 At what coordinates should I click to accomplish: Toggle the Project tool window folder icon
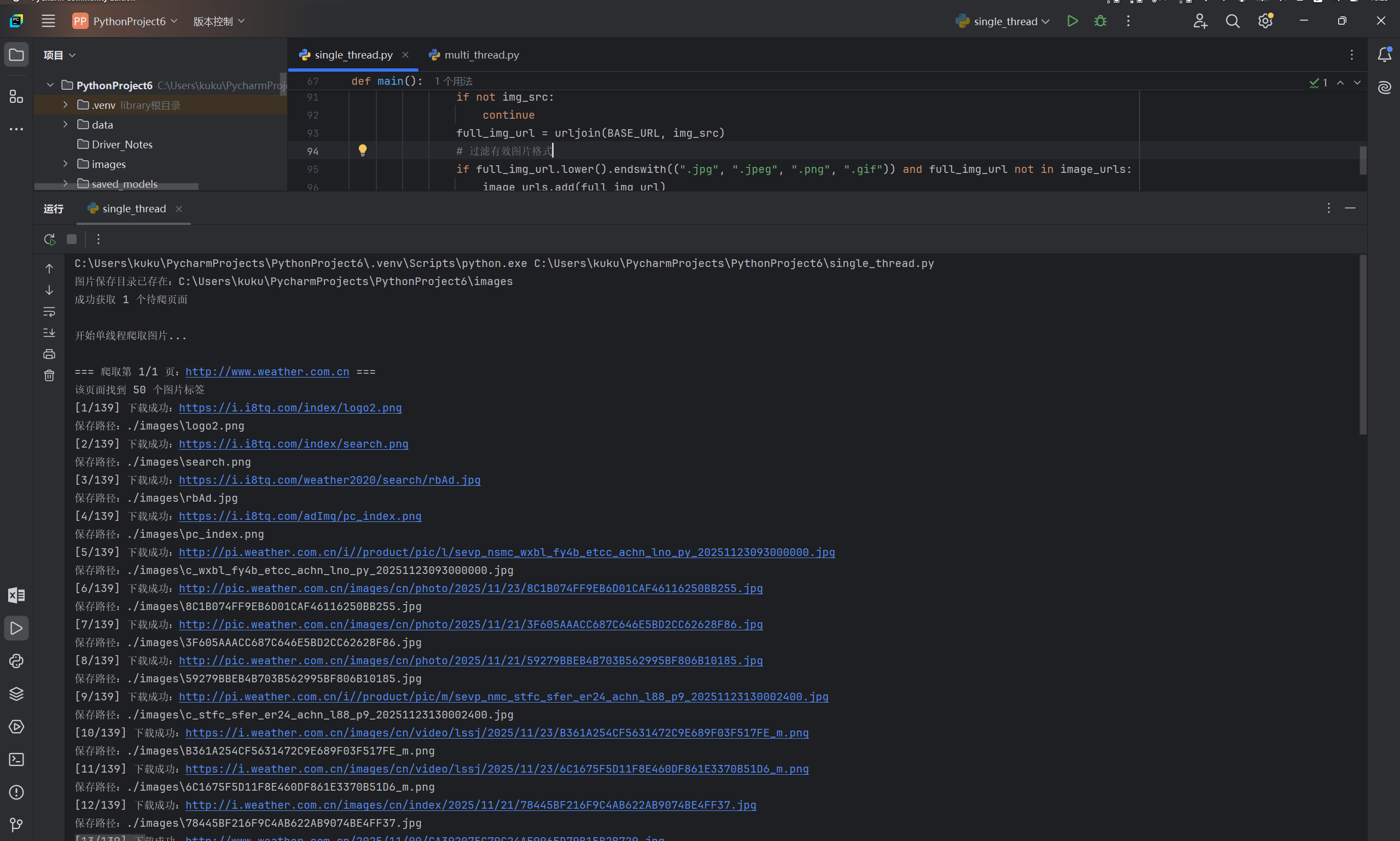click(x=16, y=55)
